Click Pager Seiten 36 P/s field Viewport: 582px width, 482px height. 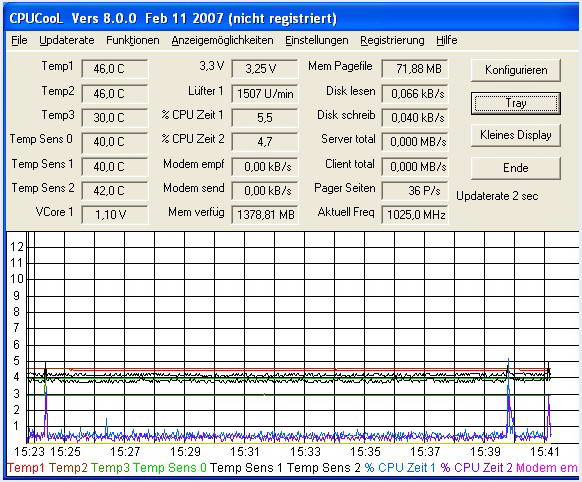[x=414, y=190]
